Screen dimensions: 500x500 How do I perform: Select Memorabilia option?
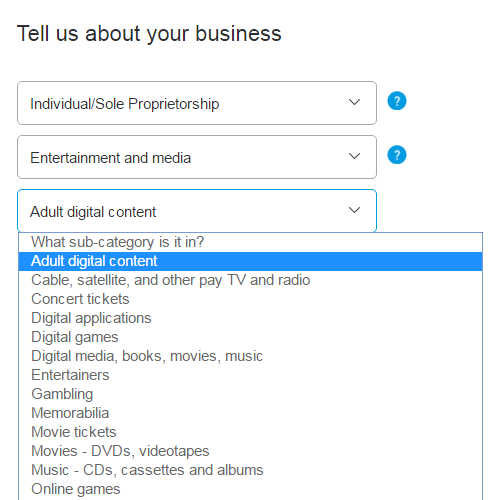click(250, 413)
